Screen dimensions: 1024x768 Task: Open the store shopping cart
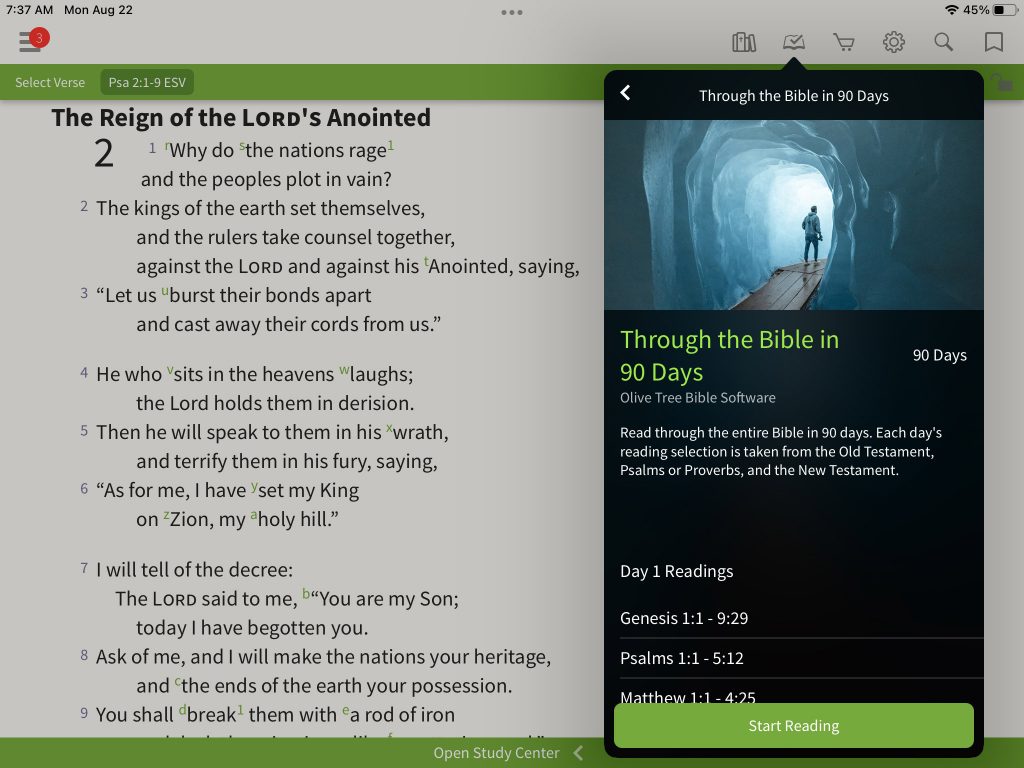(x=844, y=42)
